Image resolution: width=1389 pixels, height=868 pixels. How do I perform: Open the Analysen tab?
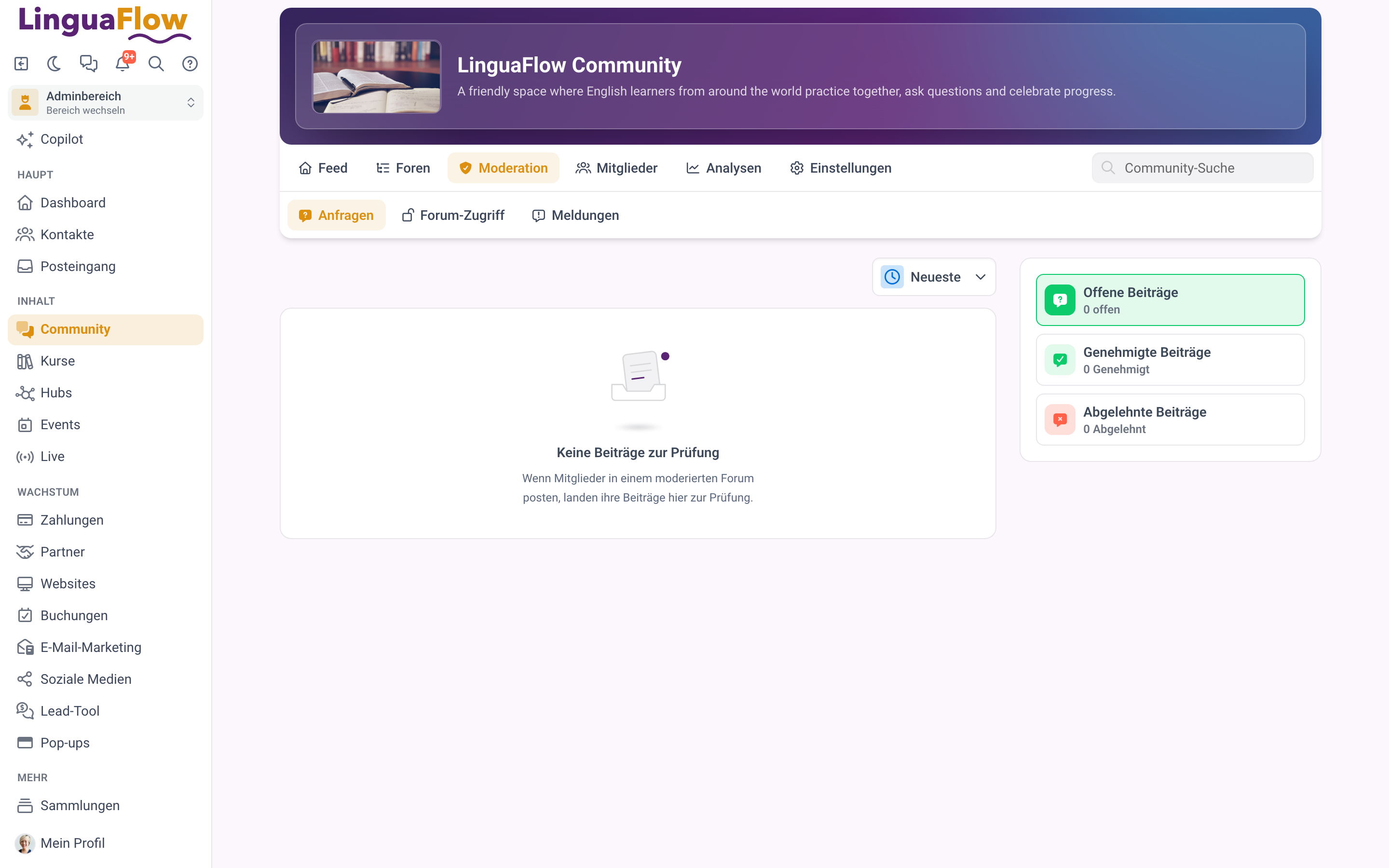pos(724,168)
